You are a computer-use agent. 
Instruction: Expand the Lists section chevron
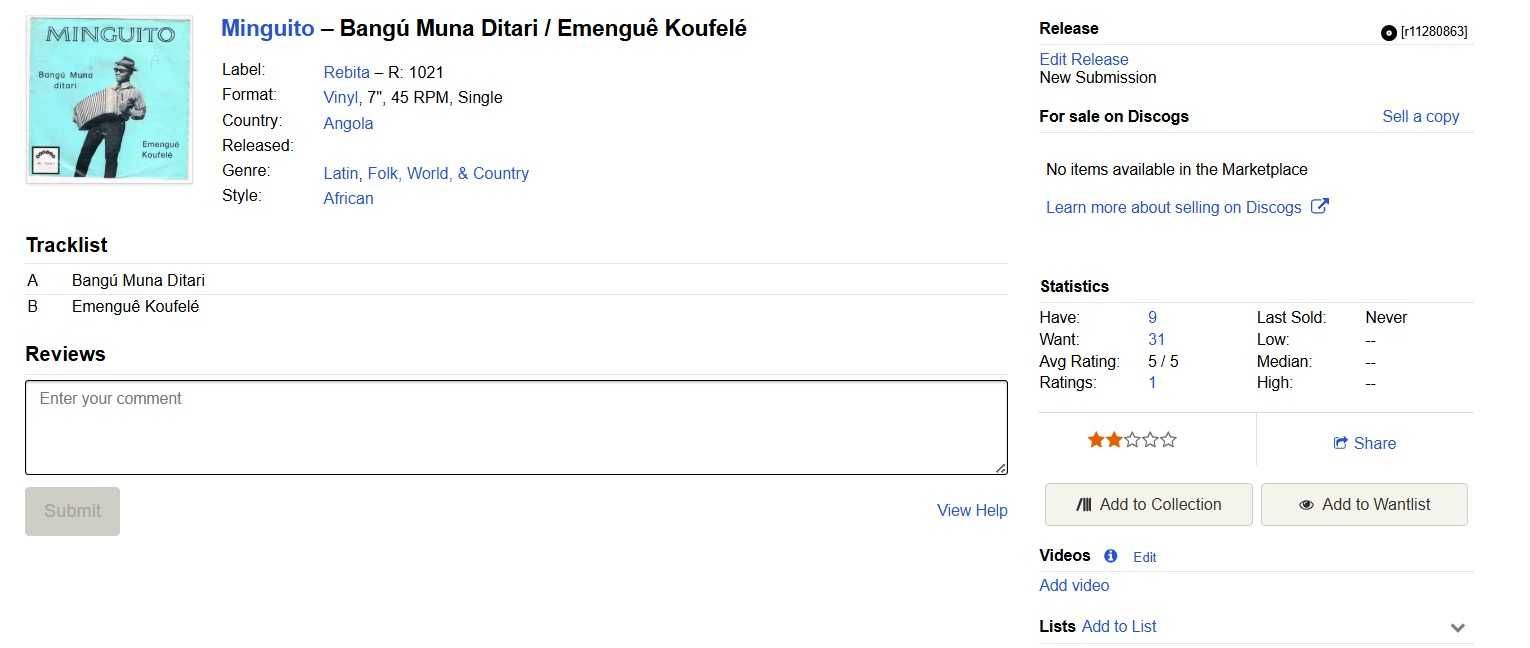[1458, 628]
